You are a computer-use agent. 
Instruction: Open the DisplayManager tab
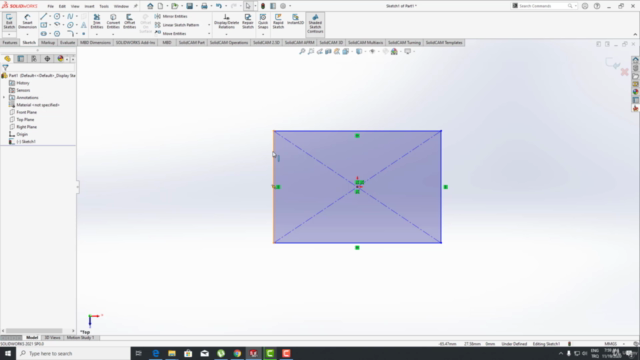(x=60, y=59)
